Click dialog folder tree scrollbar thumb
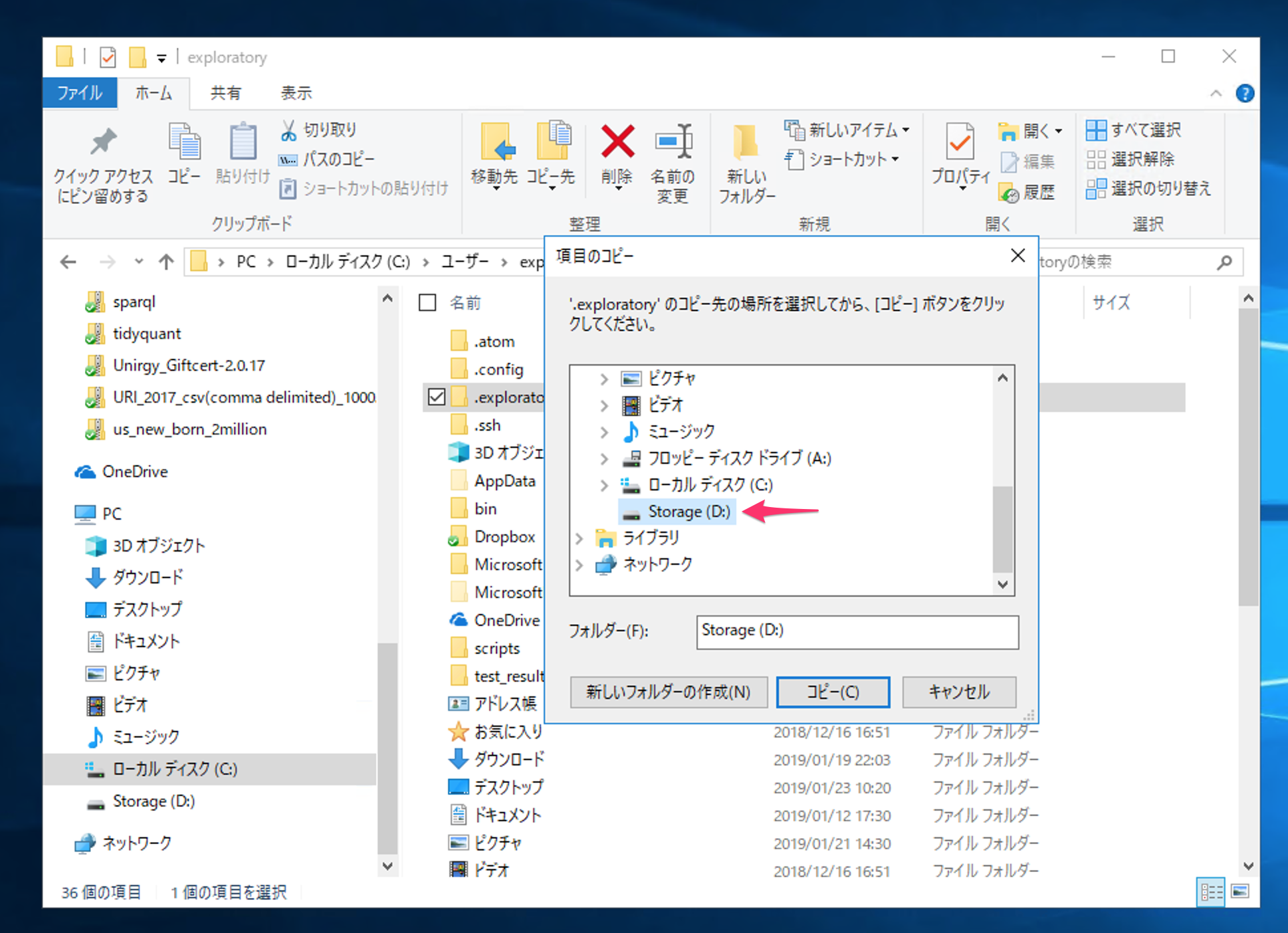This screenshot has width=1288, height=933. click(1002, 529)
